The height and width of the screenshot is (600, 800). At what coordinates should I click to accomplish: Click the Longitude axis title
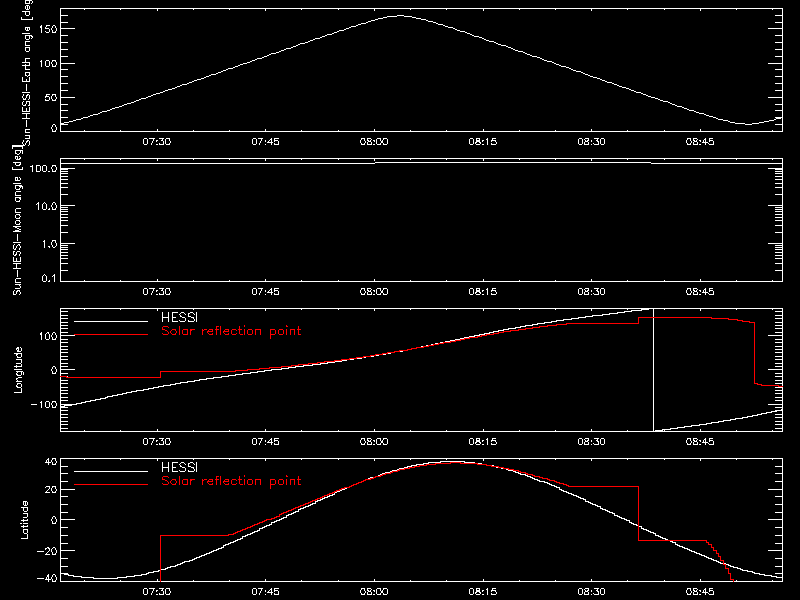coord(18,370)
